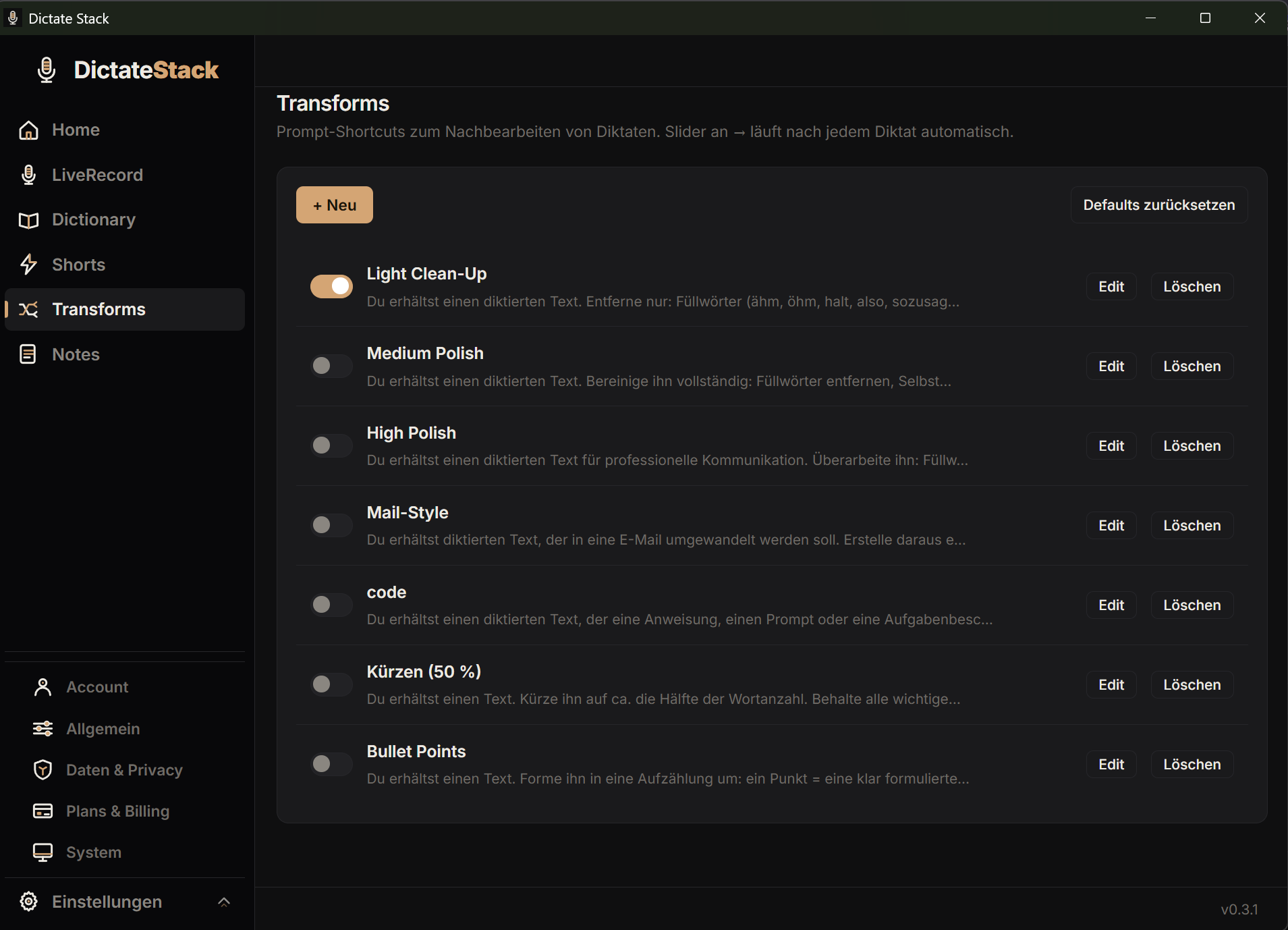Open the Notes section

pyautogui.click(x=125, y=354)
